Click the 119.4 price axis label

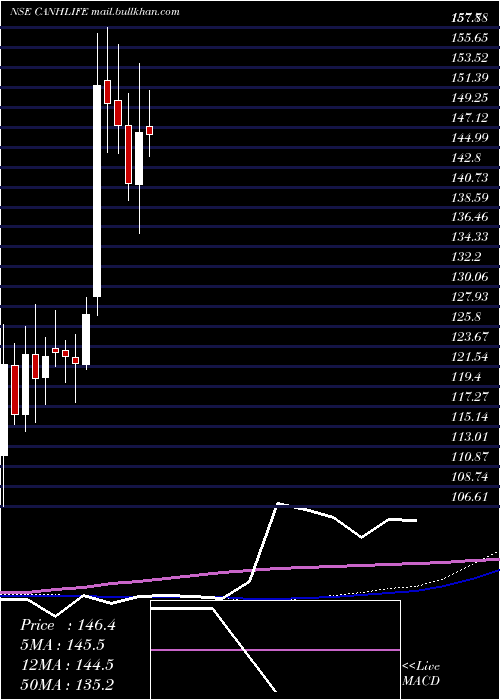(x=466, y=377)
